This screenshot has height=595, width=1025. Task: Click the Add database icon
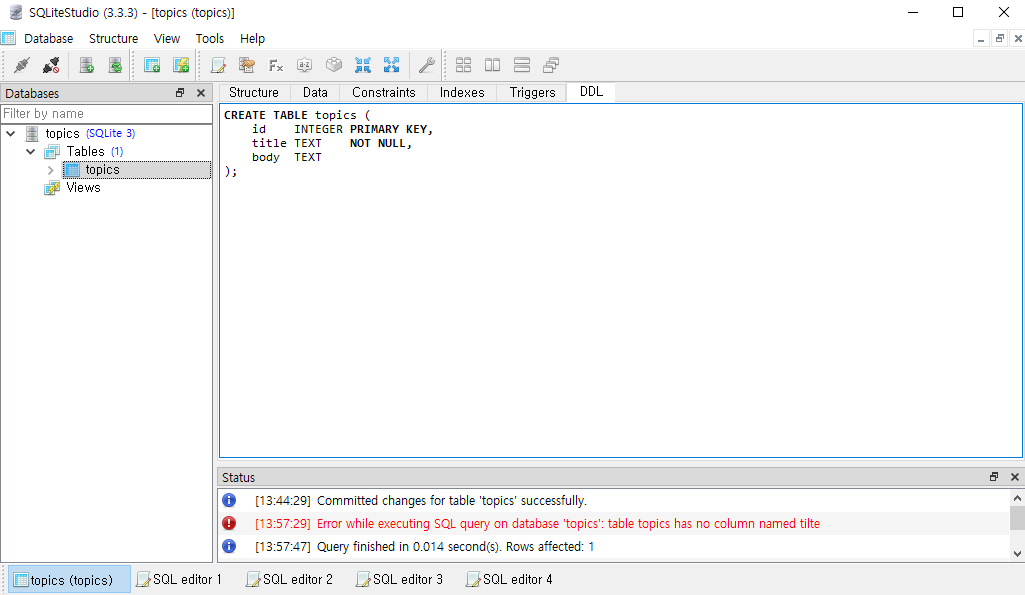click(86, 65)
